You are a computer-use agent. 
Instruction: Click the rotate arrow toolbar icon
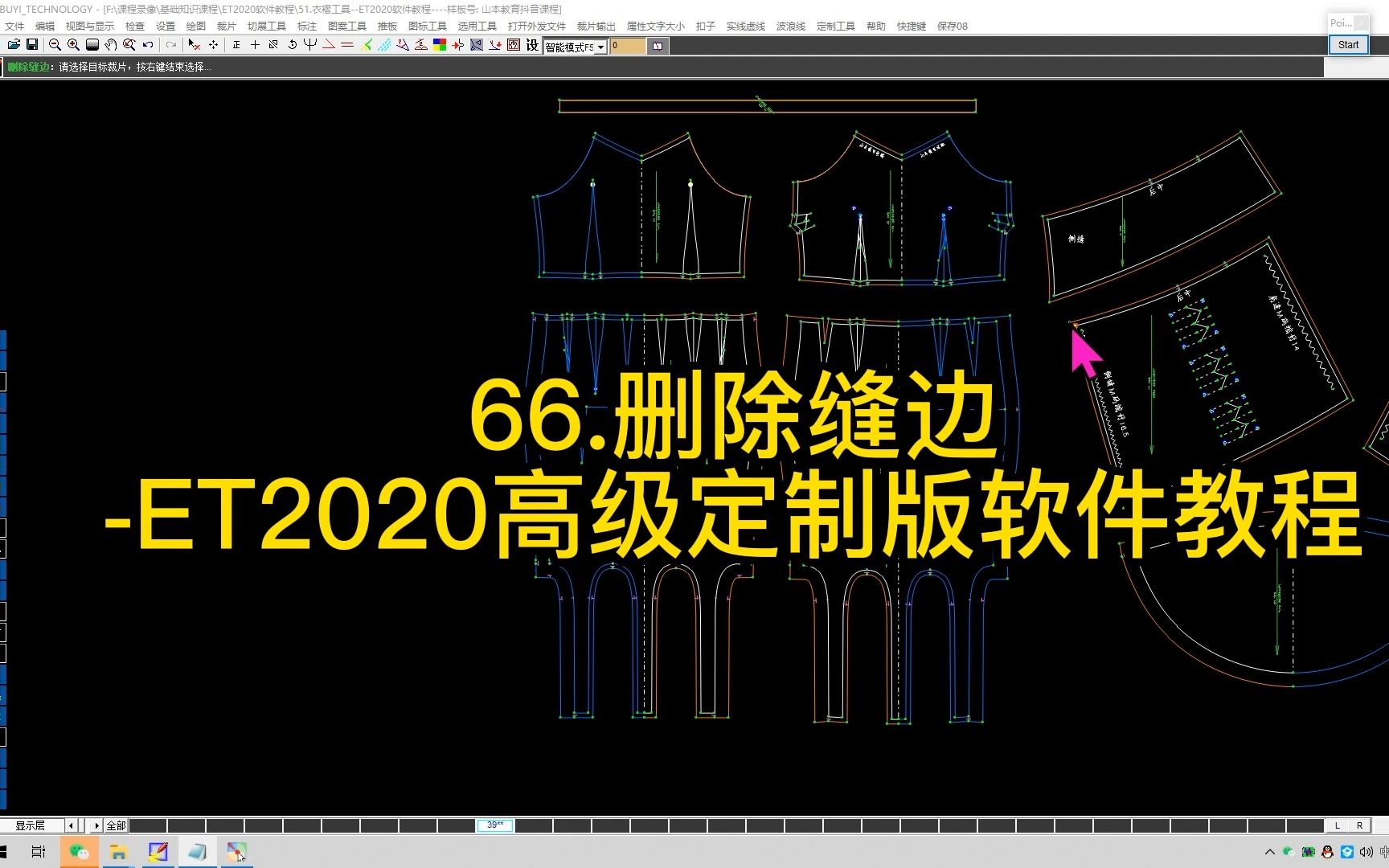(293, 45)
